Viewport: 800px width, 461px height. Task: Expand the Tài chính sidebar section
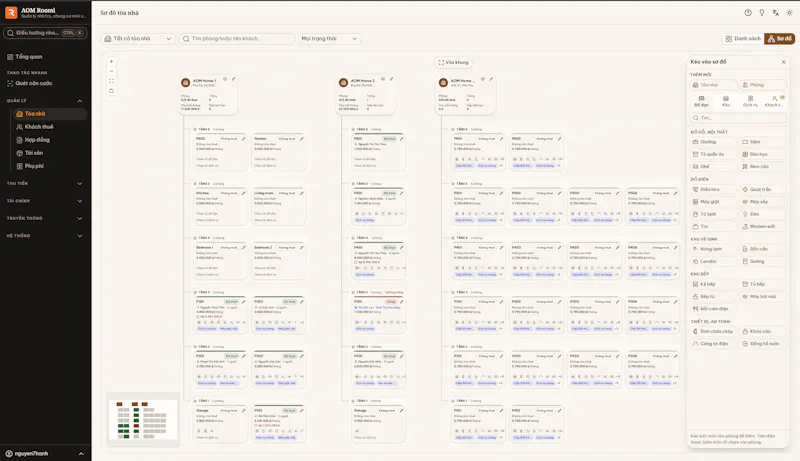pos(45,201)
